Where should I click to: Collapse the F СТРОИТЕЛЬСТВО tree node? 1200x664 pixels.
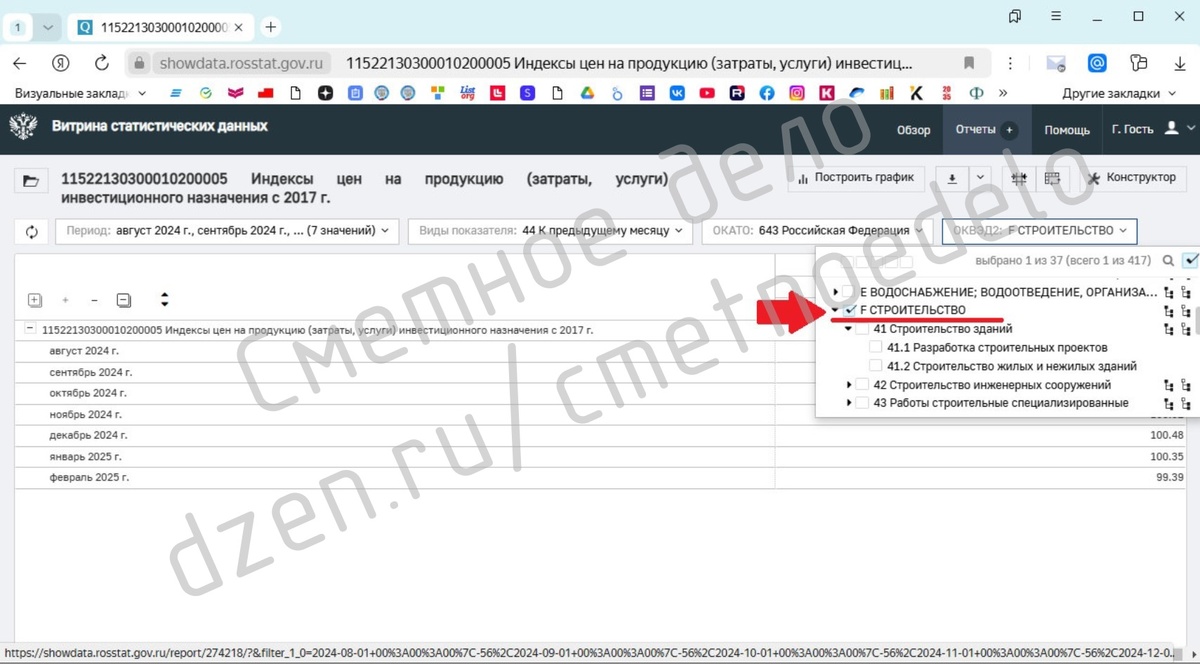836,310
